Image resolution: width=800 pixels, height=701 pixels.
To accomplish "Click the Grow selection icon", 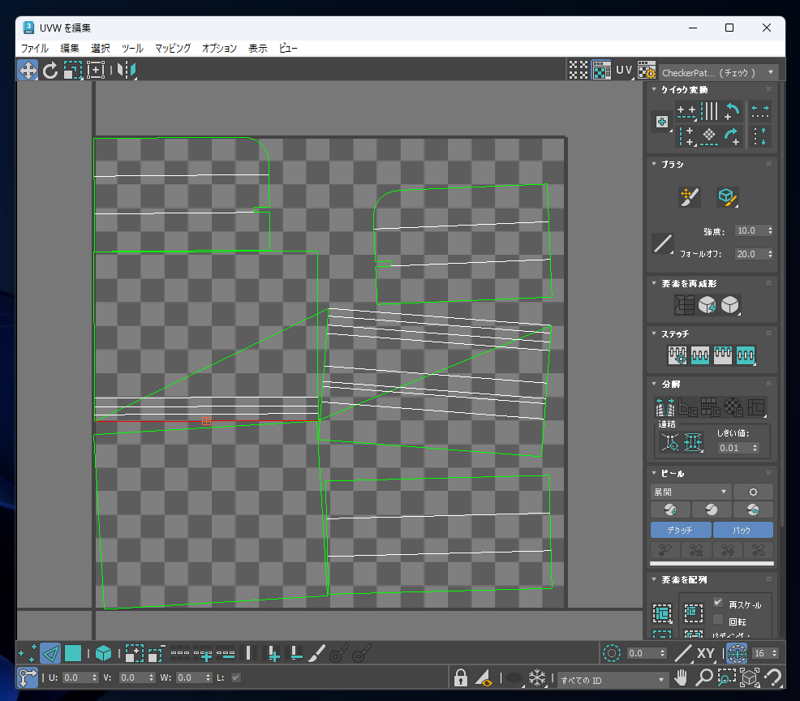I will click(134, 653).
